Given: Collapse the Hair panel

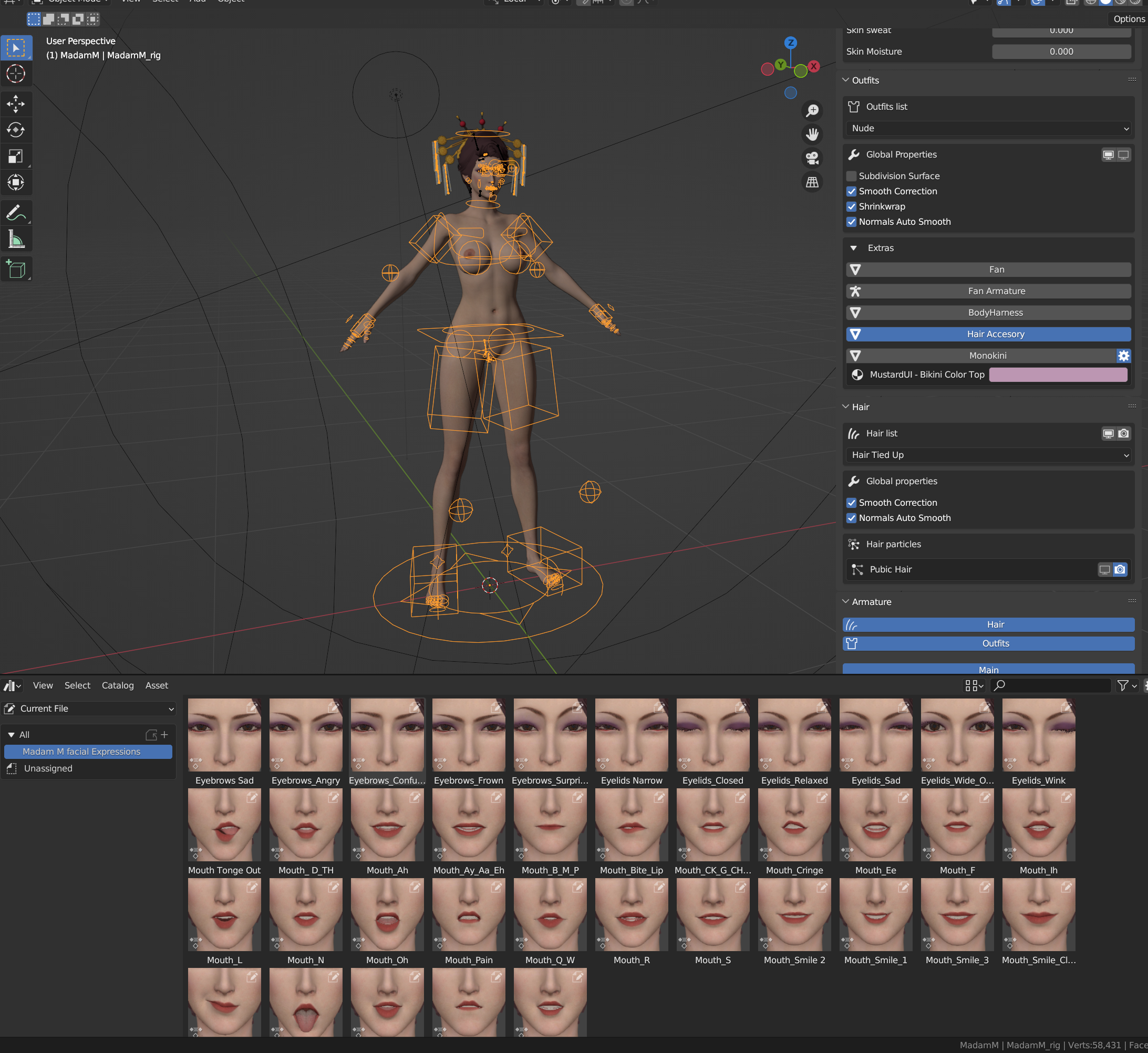Looking at the screenshot, I should coord(846,407).
